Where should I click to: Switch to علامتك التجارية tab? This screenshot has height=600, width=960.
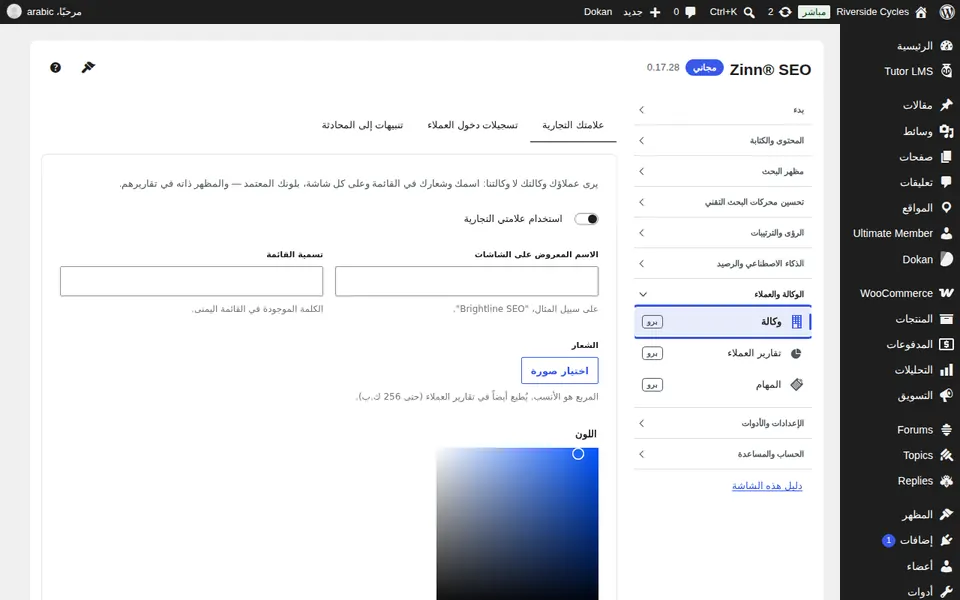point(573,125)
